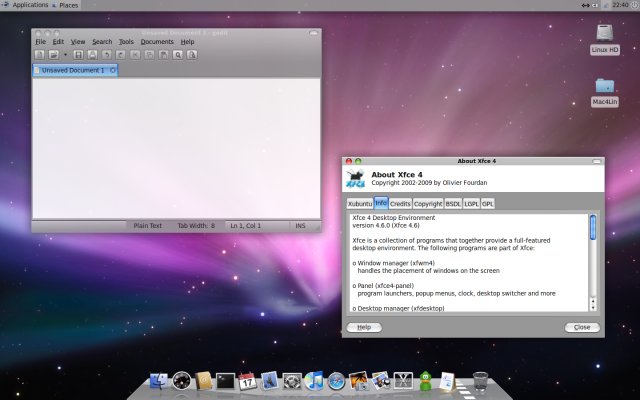Click the Print icon in gedit's toolbar
Screen dimensions: 640x400
tap(93, 54)
